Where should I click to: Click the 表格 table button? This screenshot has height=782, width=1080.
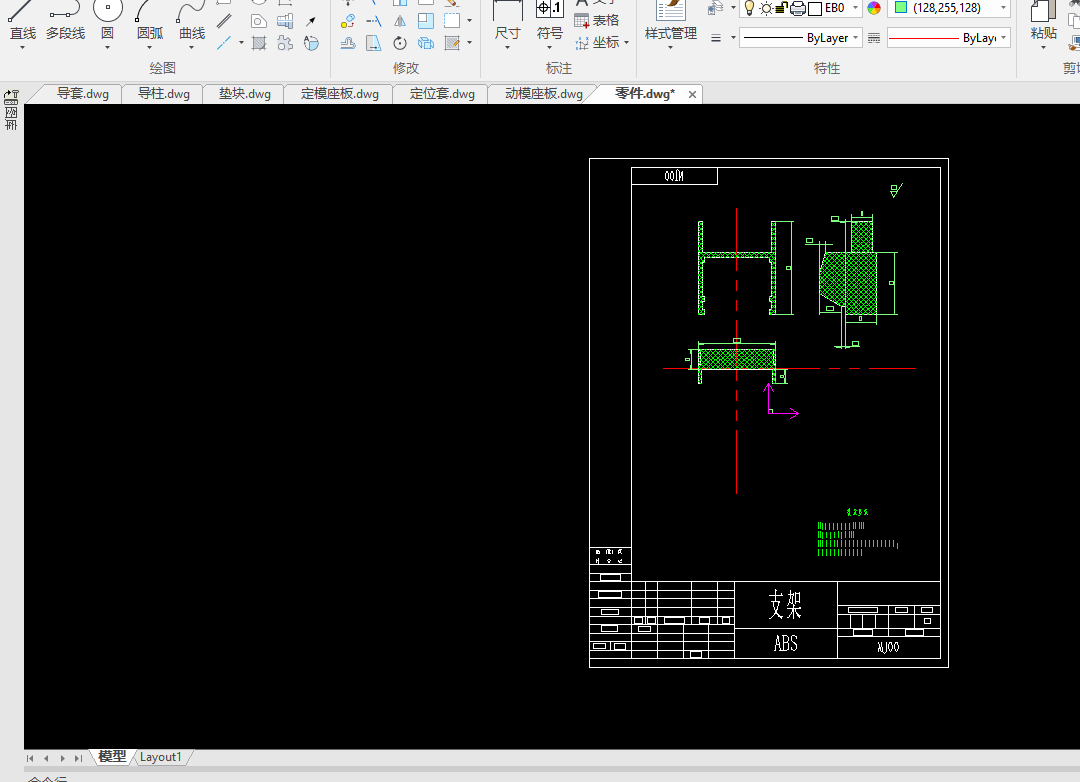click(x=596, y=21)
